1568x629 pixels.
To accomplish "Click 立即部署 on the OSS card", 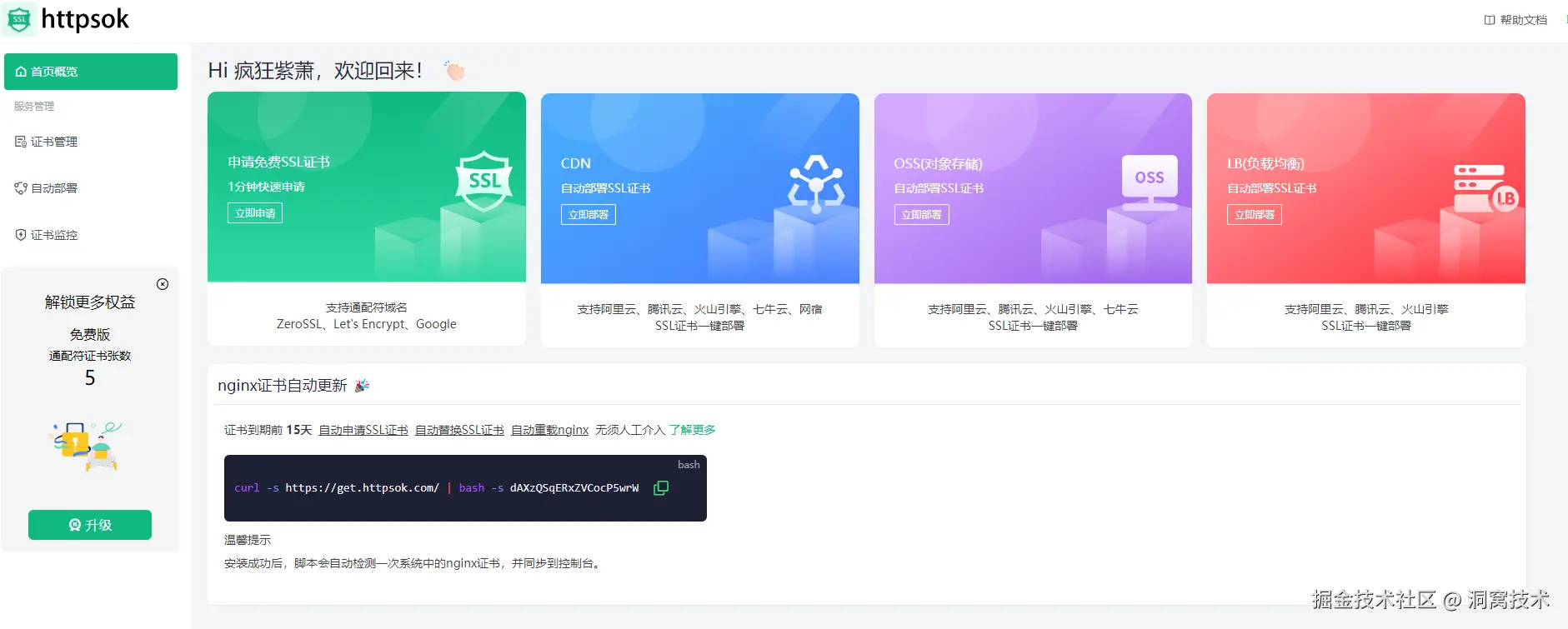I will click(x=921, y=215).
